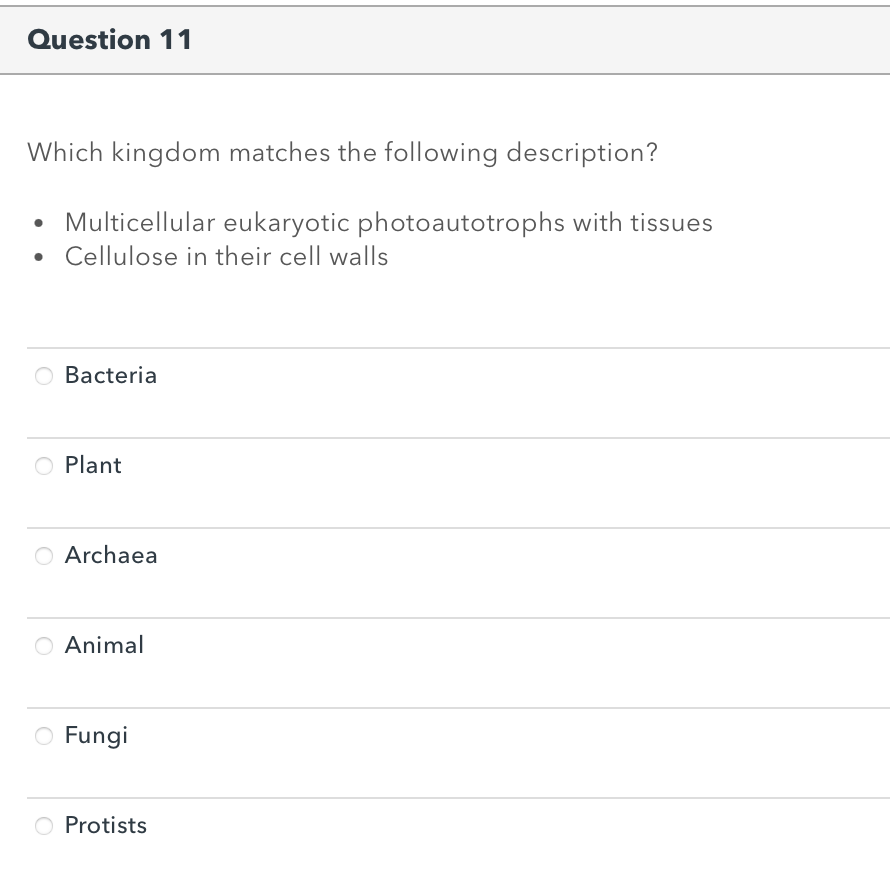Click the Question 11 header bar
Viewport: 890px width, 882px height.
(x=445, y=40)
